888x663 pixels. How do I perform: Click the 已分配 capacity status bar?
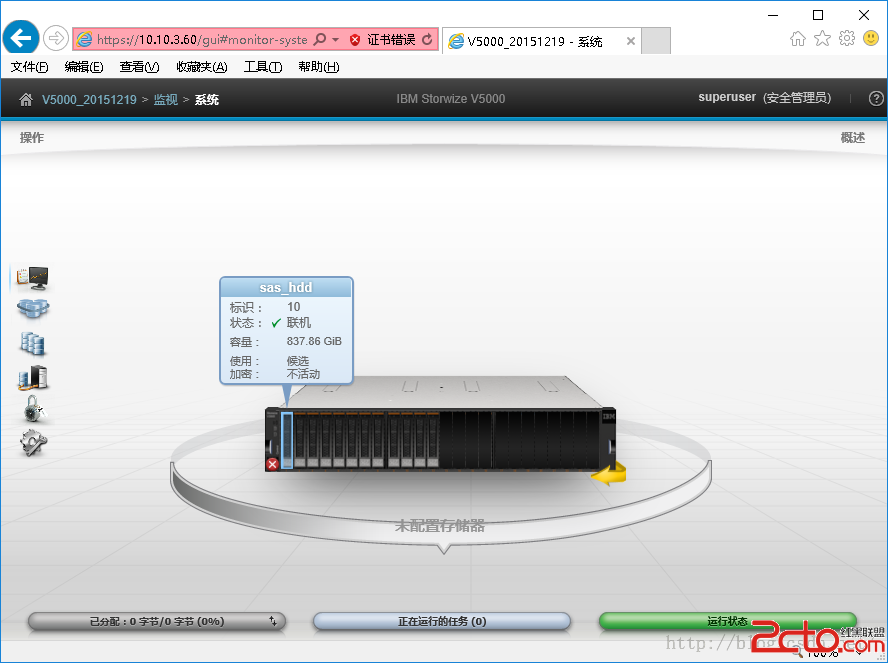click(x=157, y=622)
